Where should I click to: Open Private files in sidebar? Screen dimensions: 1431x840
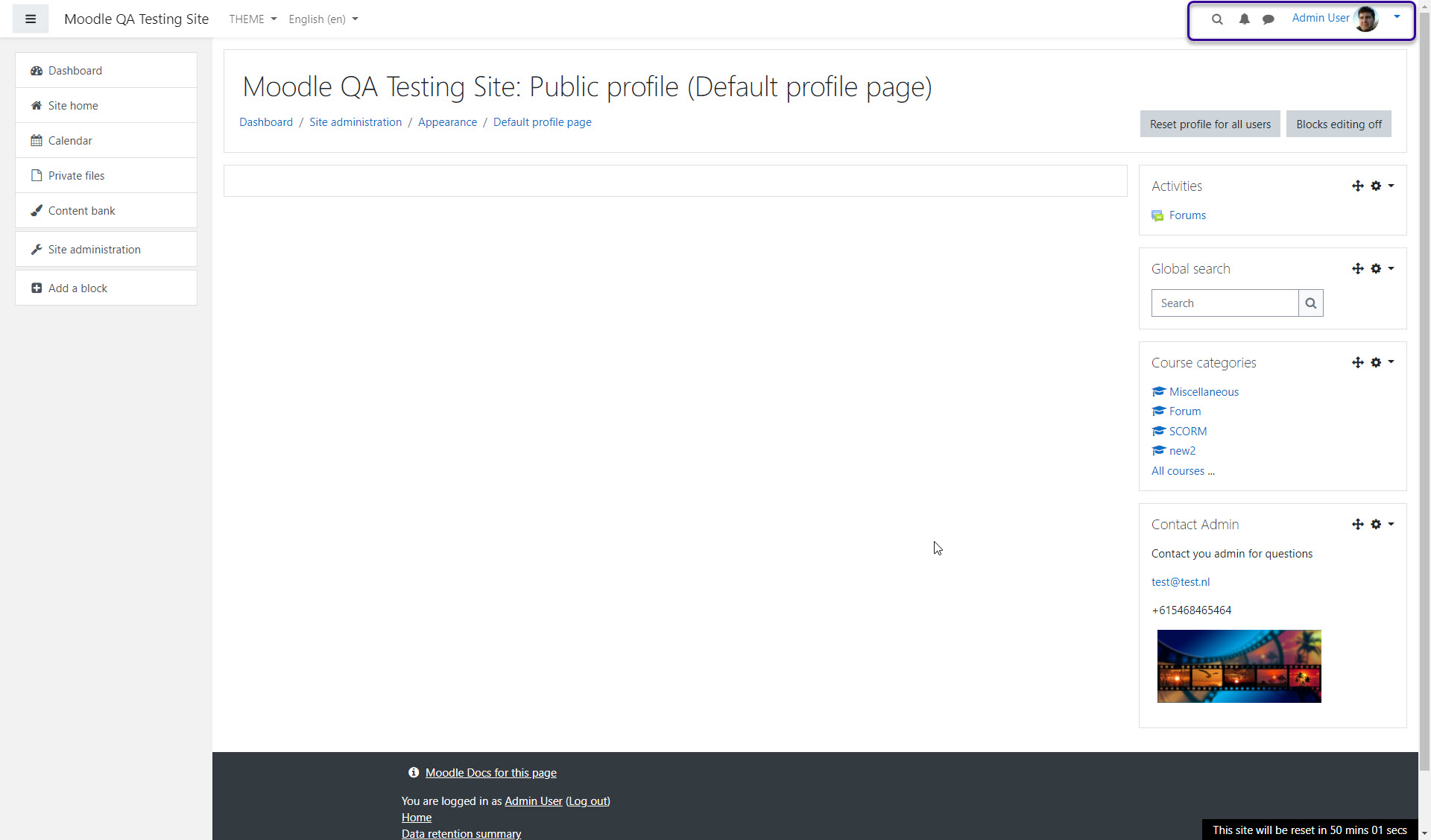point(106,175)
